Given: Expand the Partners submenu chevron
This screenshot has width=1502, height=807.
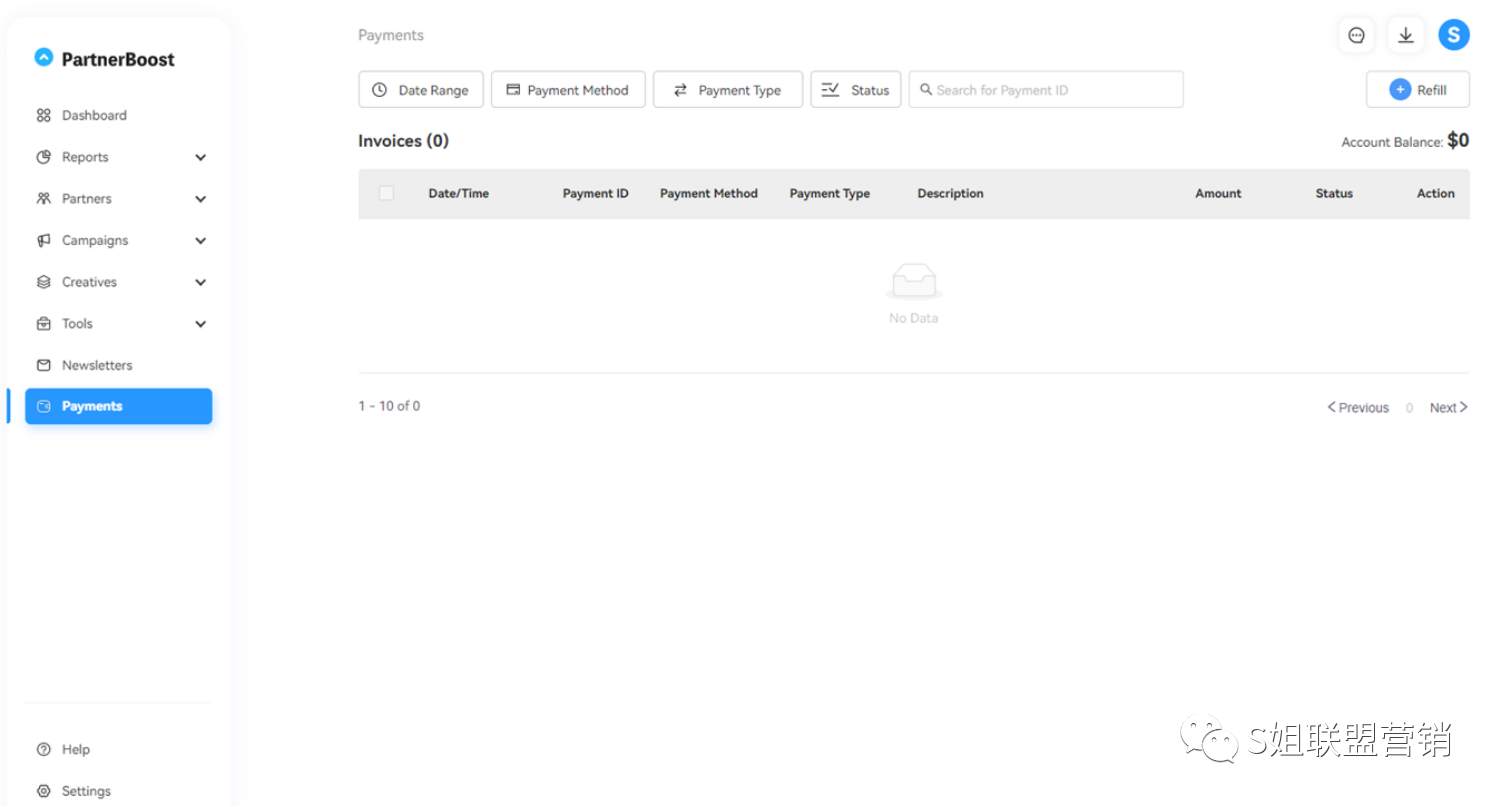Looking at the screenshot, I should [201, 199].
